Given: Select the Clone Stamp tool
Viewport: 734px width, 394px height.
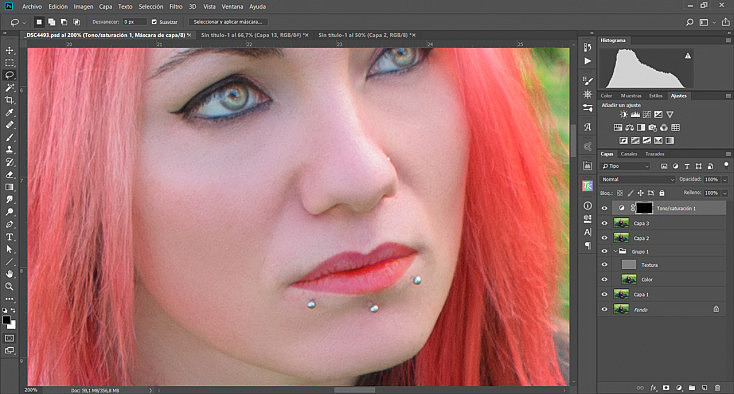Looking at the screenshot, I should tap(9, 150).
